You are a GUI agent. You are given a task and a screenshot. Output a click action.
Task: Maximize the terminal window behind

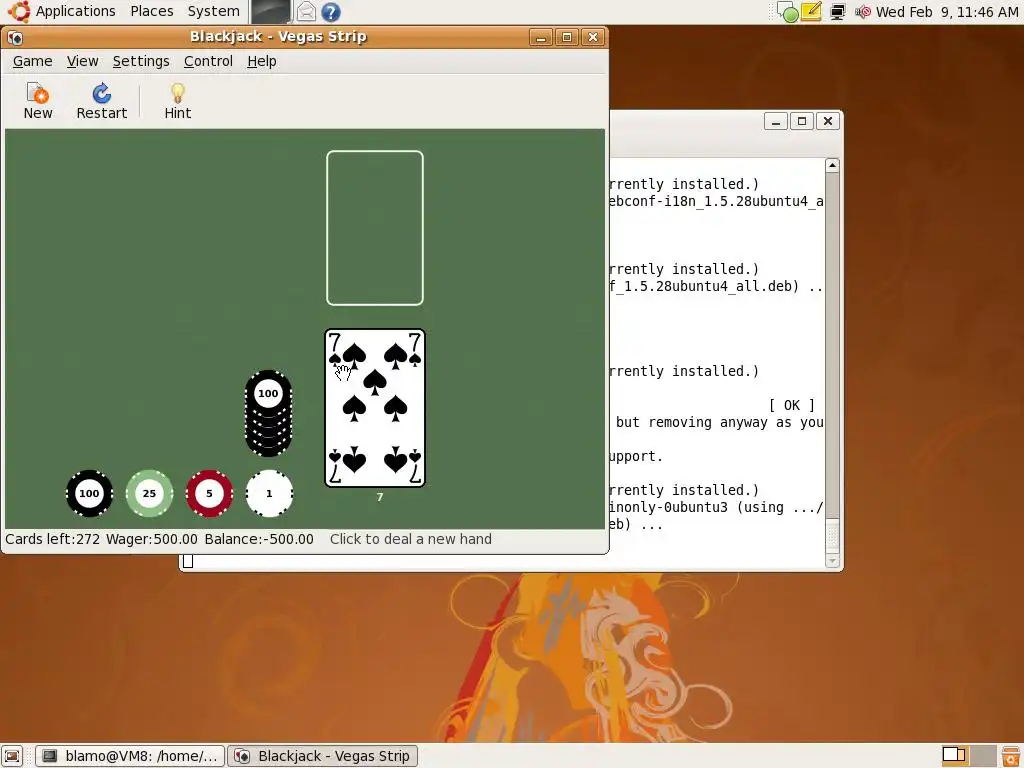point(802,121)
